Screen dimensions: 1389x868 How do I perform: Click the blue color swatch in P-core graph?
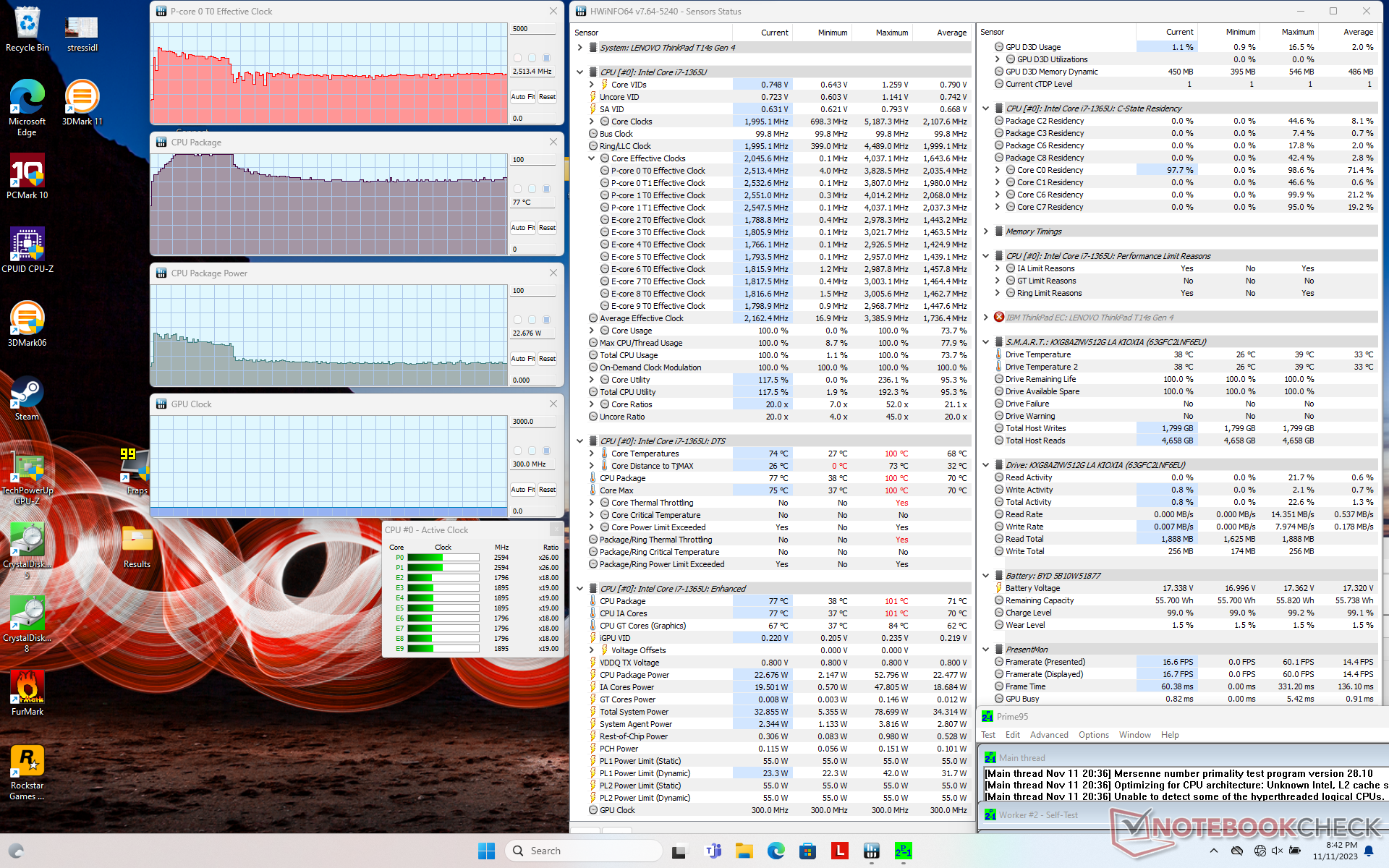pyautogui.click(x=547, y=58)
